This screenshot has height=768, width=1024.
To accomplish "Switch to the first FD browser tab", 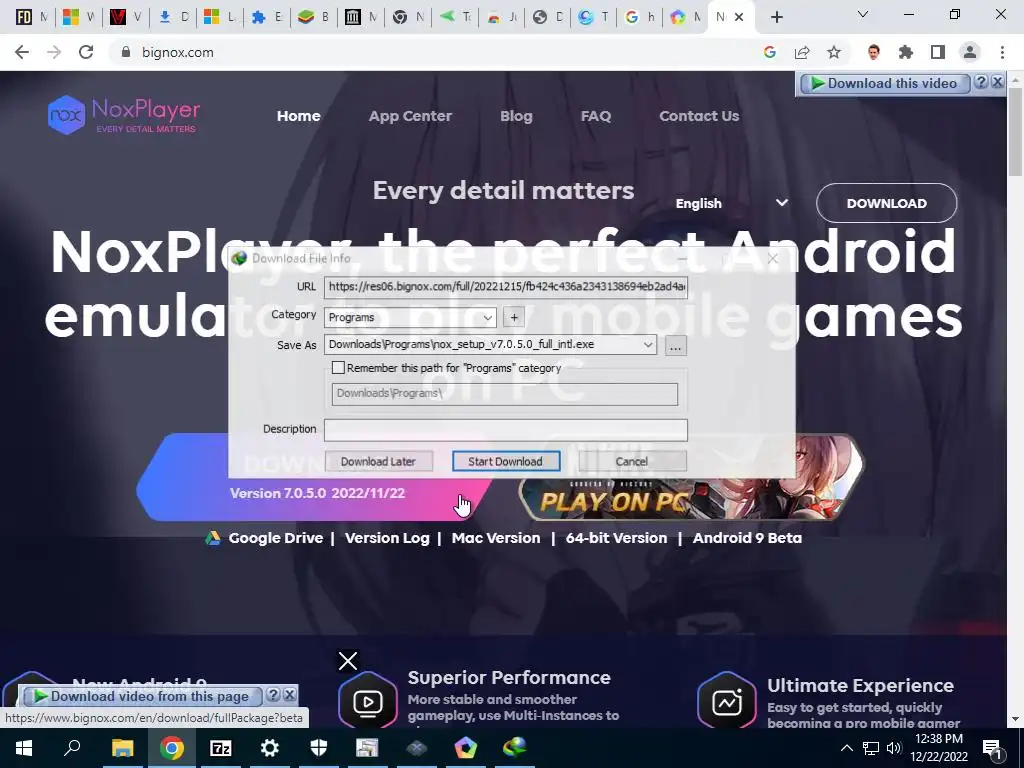I will click(31, 17).
